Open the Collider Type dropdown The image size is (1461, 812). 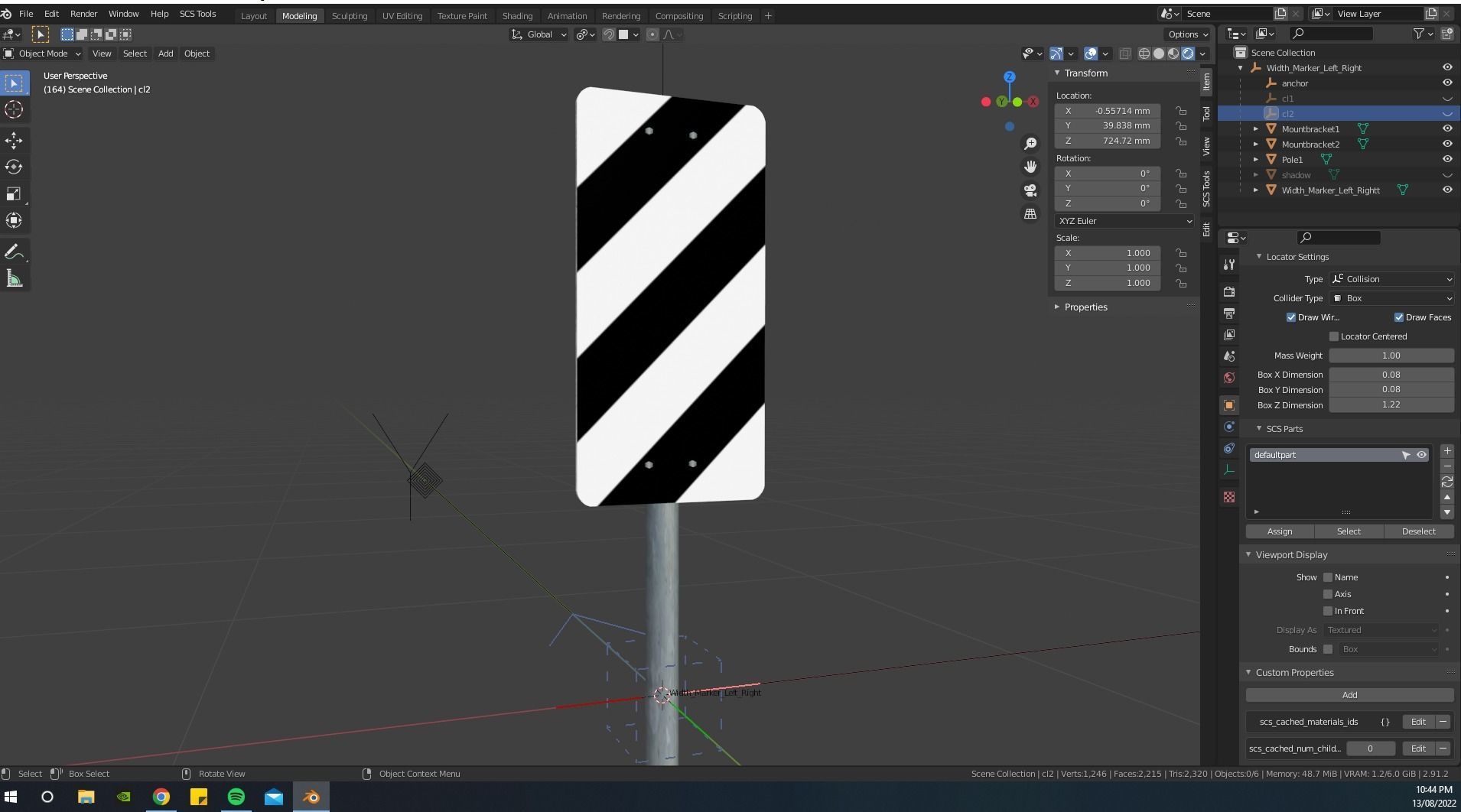pos(1391,298)
